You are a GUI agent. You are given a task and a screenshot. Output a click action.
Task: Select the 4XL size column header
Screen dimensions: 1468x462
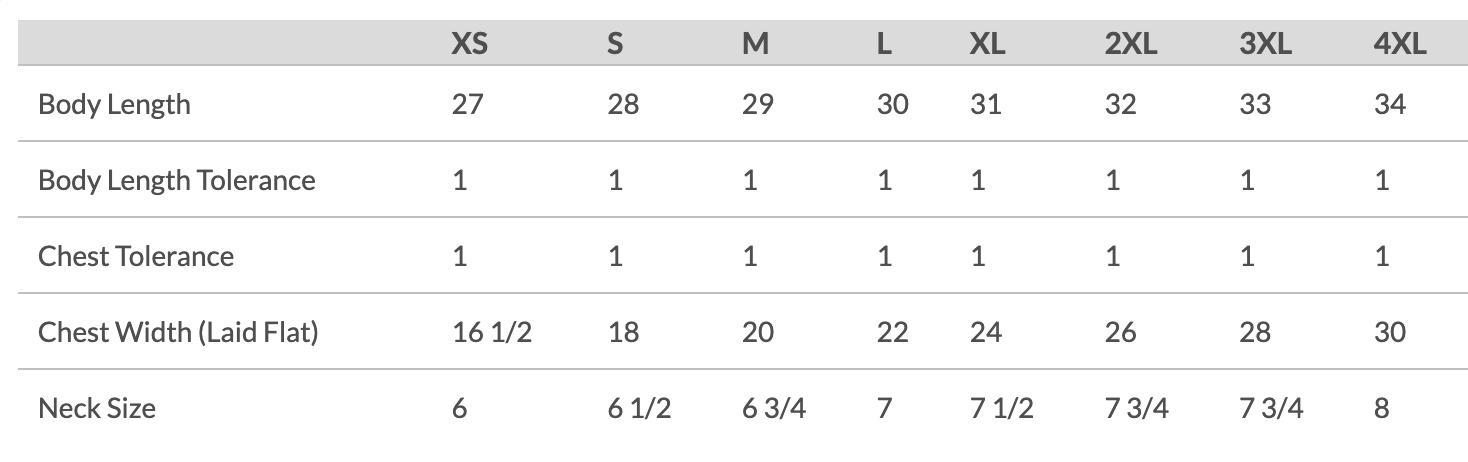pos(1400,44)
